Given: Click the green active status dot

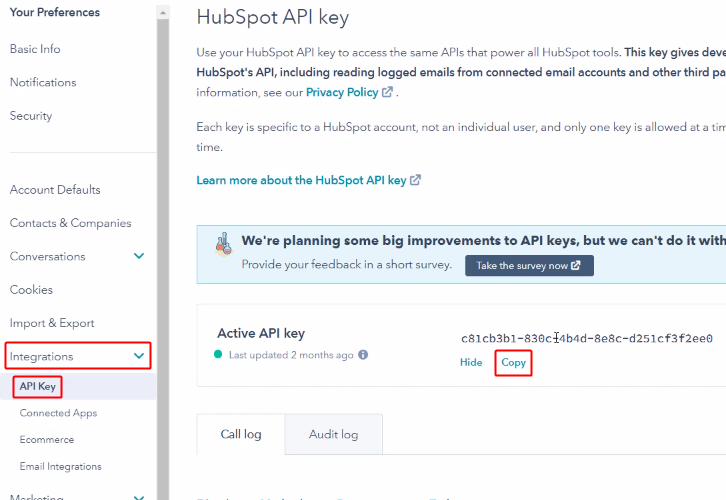Looking at the screenshot, I should 219,355.
